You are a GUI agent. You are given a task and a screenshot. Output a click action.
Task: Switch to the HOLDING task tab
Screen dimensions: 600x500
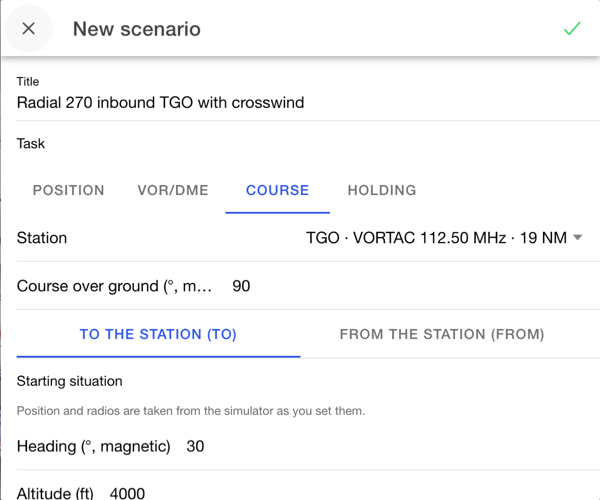[x=382, y=190]
